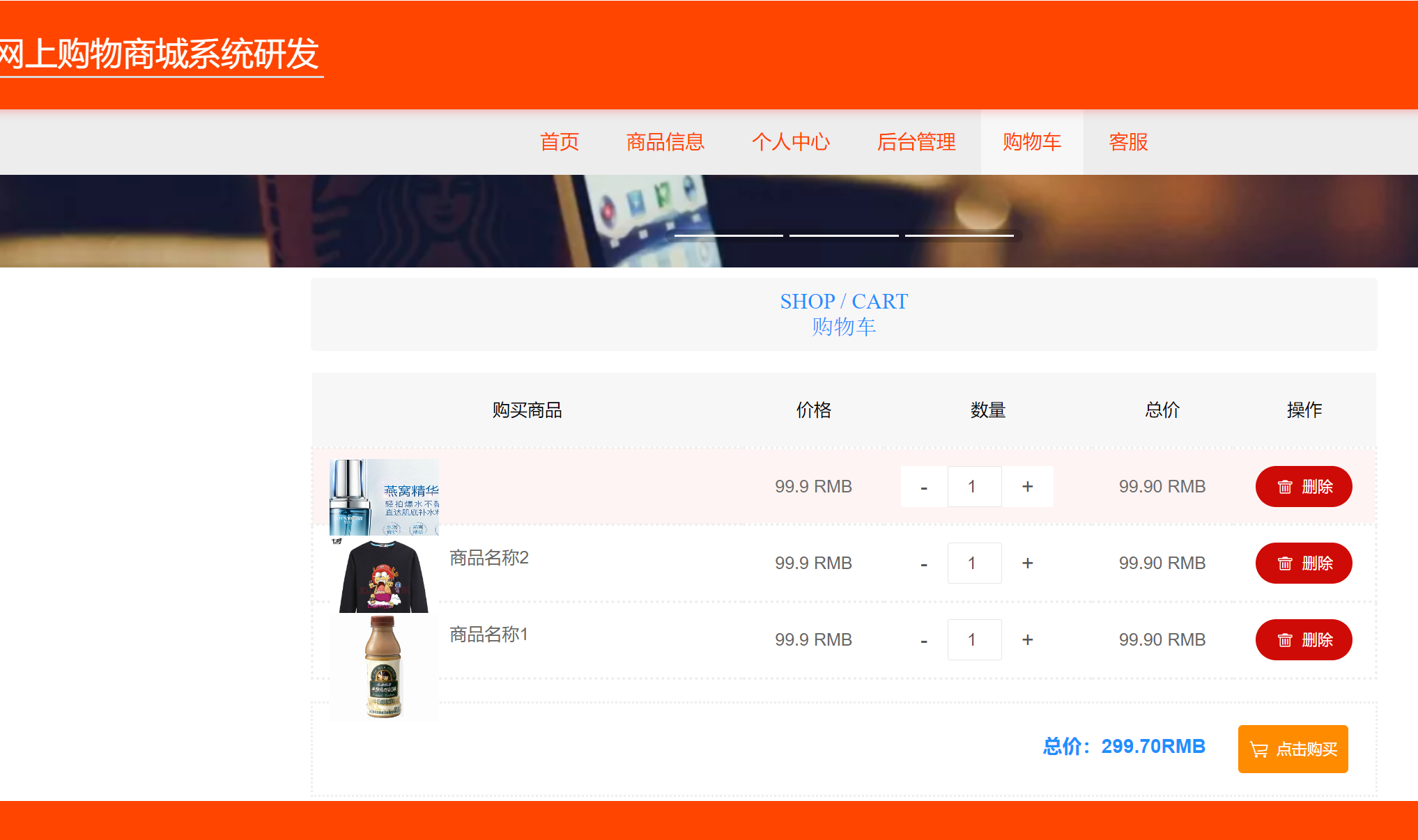Image resolution: width=1418 pixels, height=840 pixels.
Task: Click the site title 网上购物商城系统研发
Action: 159,54
